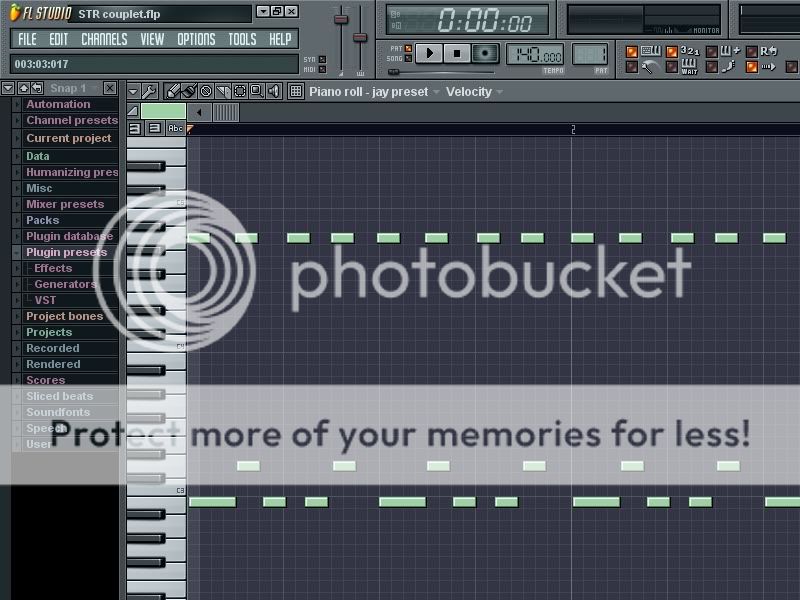
Task: Click the speaker playback tool icon
Action: 273,91
